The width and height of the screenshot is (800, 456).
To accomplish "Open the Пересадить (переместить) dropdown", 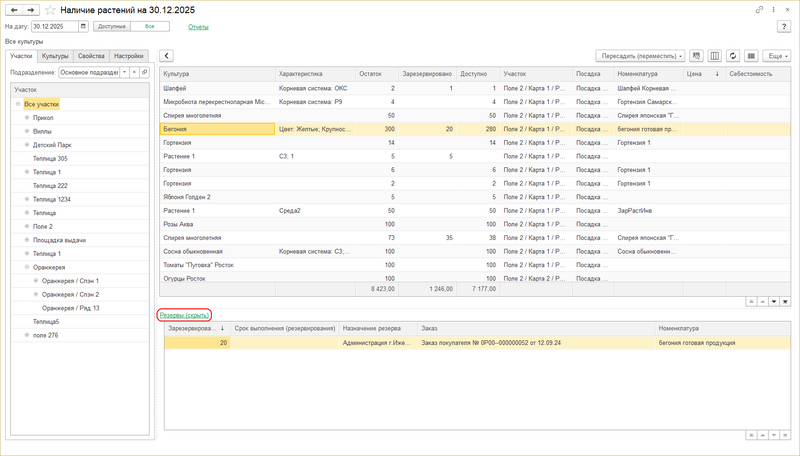I will click(640, 56).
